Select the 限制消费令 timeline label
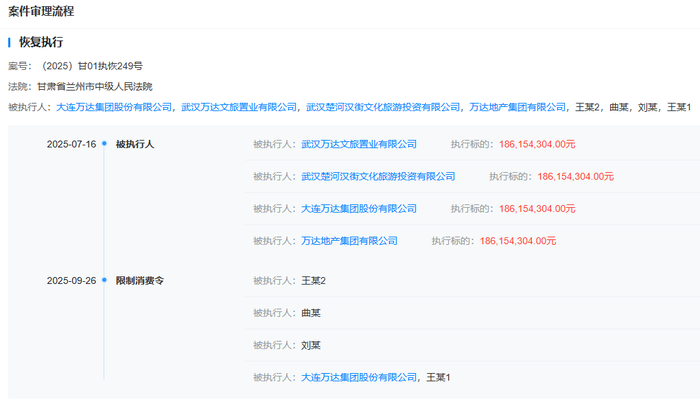 coord(140,281)
